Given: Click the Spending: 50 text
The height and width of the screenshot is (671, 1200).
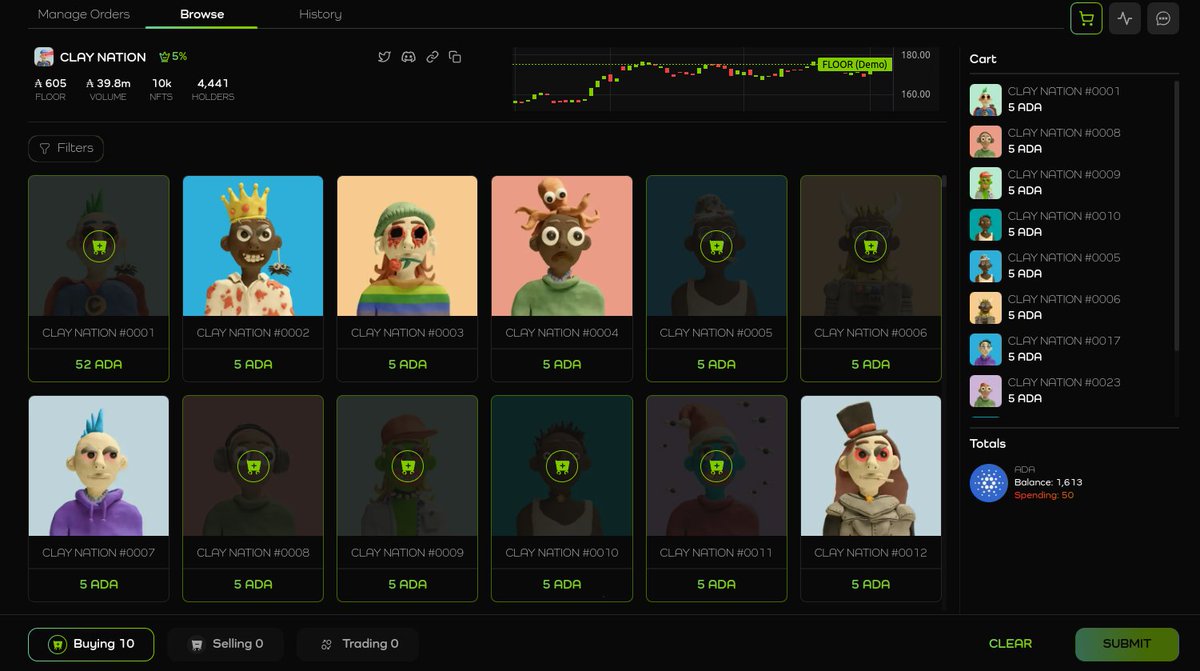Looking at the screenshot, I should click(1044, 495).
